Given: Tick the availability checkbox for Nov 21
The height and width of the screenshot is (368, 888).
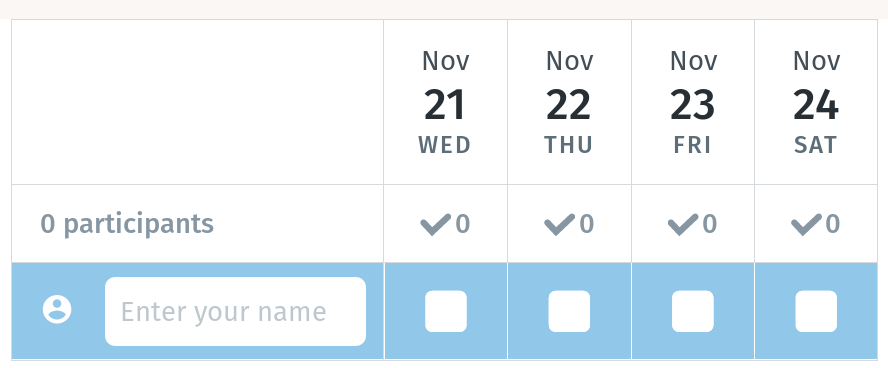Looking at the screenshot, I should (446, 311).
